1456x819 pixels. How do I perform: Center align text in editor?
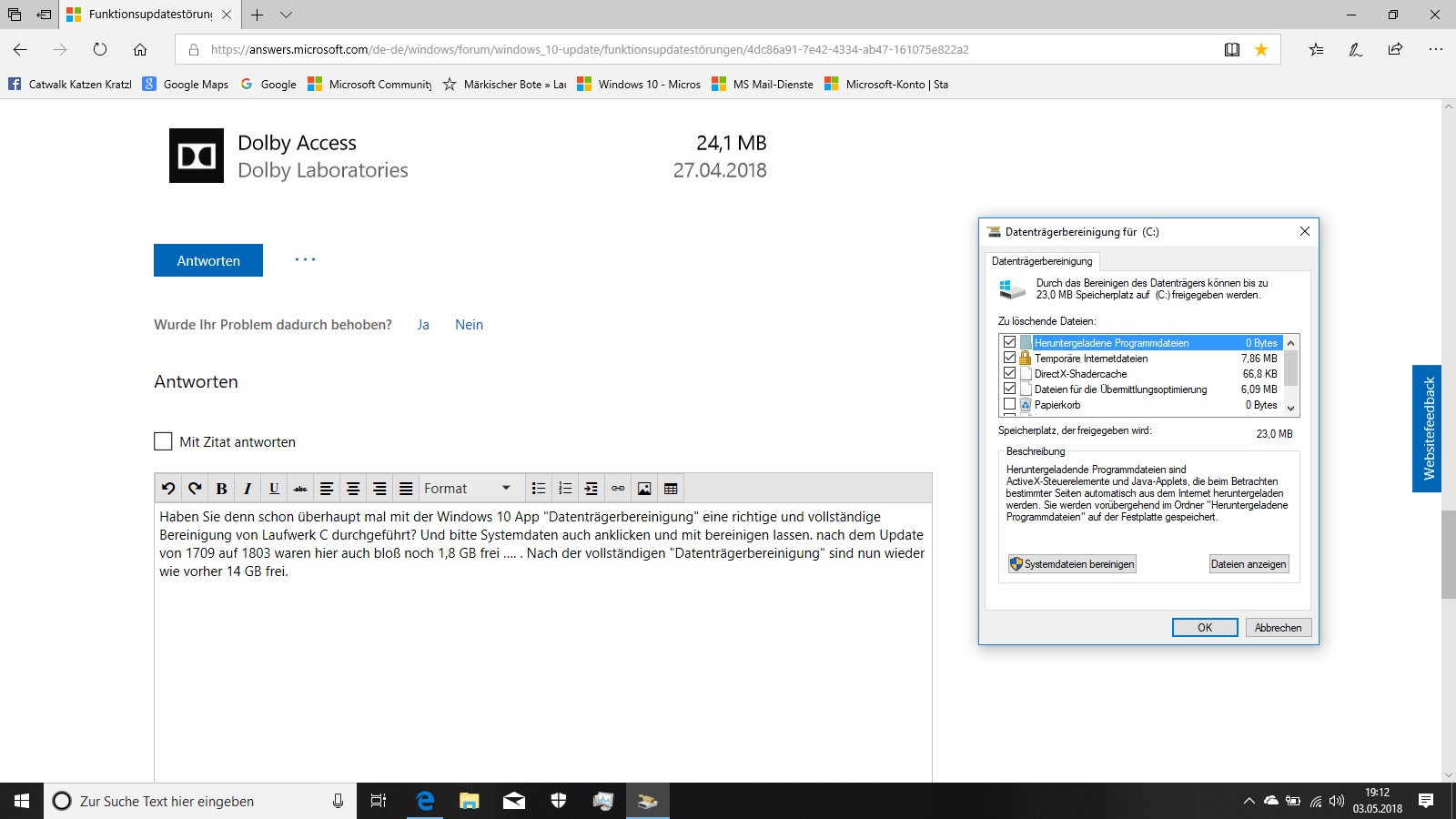click(353, 489)
